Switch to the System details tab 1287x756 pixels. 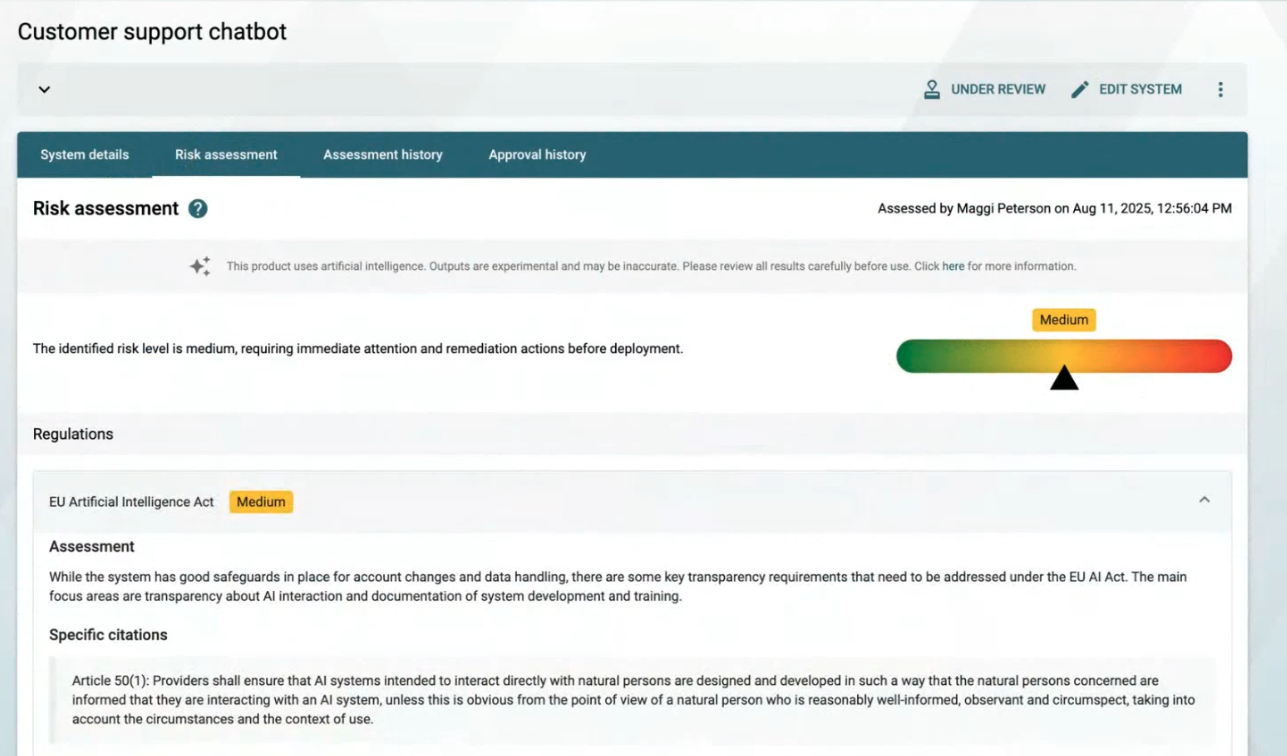[x=85, y=155]
